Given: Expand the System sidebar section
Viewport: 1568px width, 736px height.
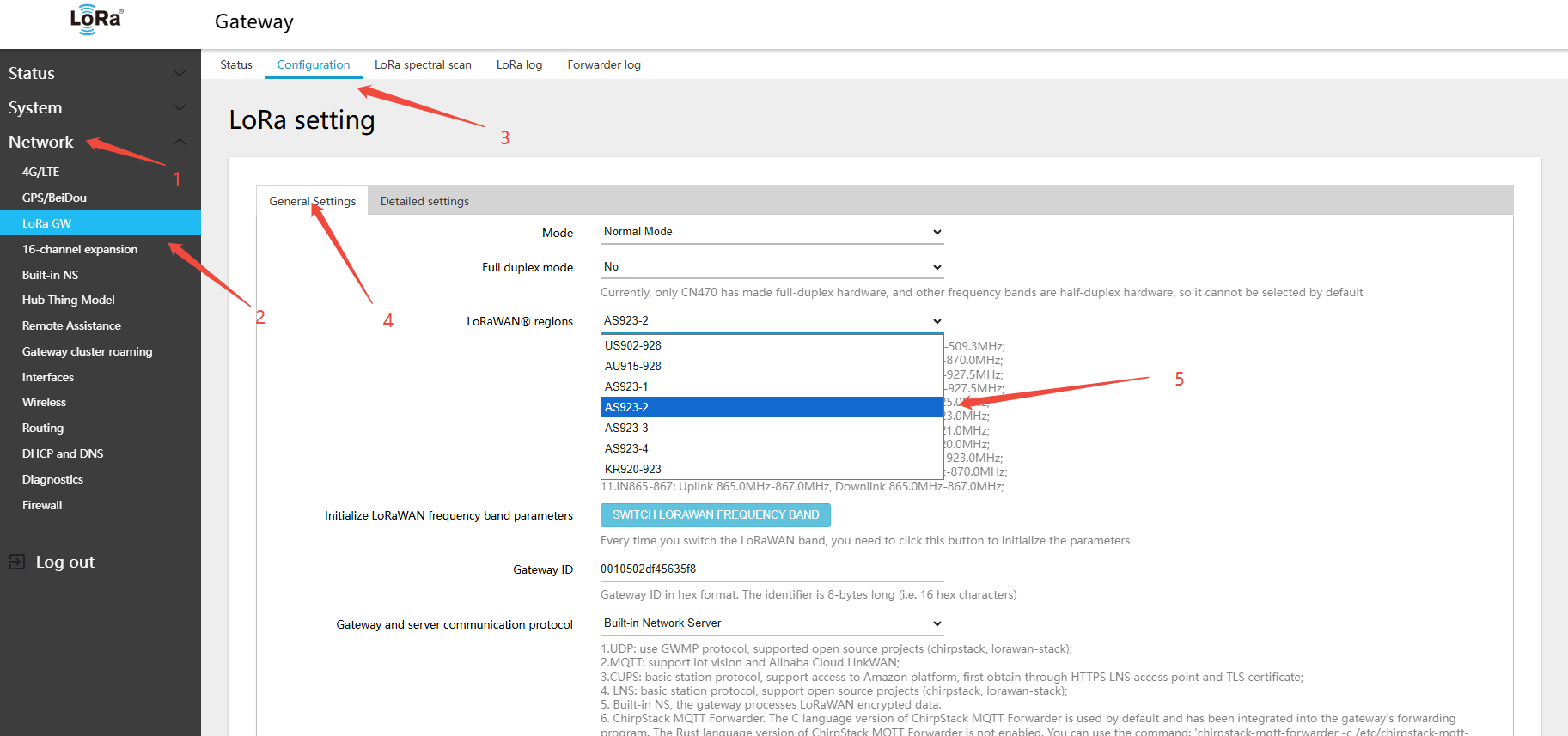Looking at the screenshot, I should click(179, 107).
